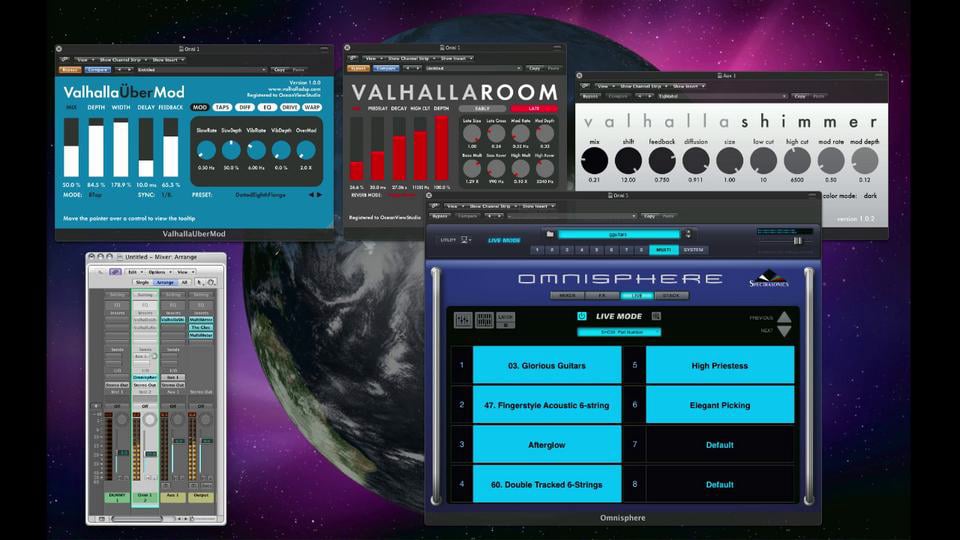The image size is (960, 540).
Task: Click the Late Size knob in ValhallaRoom
Action: pyautogui.click(x=472, y=133)
